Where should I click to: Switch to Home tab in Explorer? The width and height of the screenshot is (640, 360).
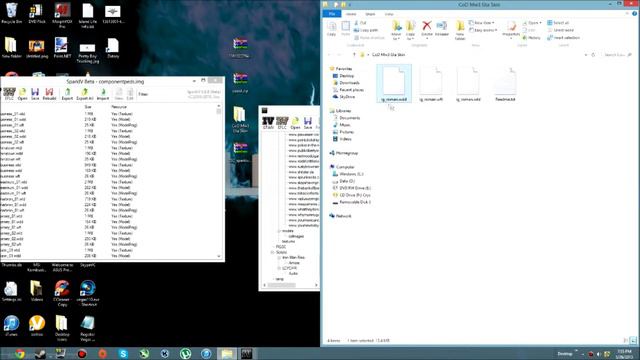pyautogui.click(x=351, y=14)
